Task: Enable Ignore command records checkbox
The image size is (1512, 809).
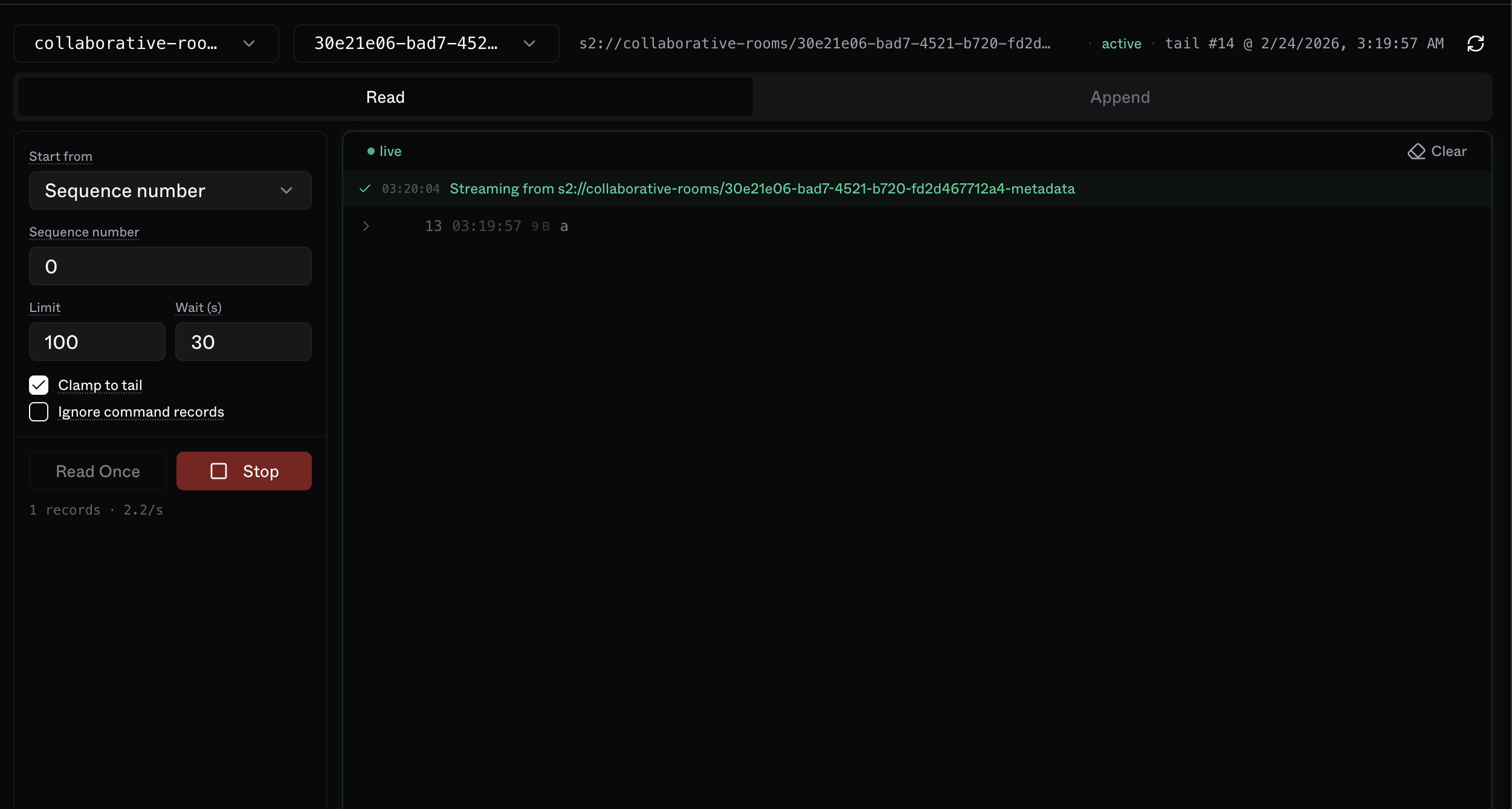Action: click(x=39, y=412)
